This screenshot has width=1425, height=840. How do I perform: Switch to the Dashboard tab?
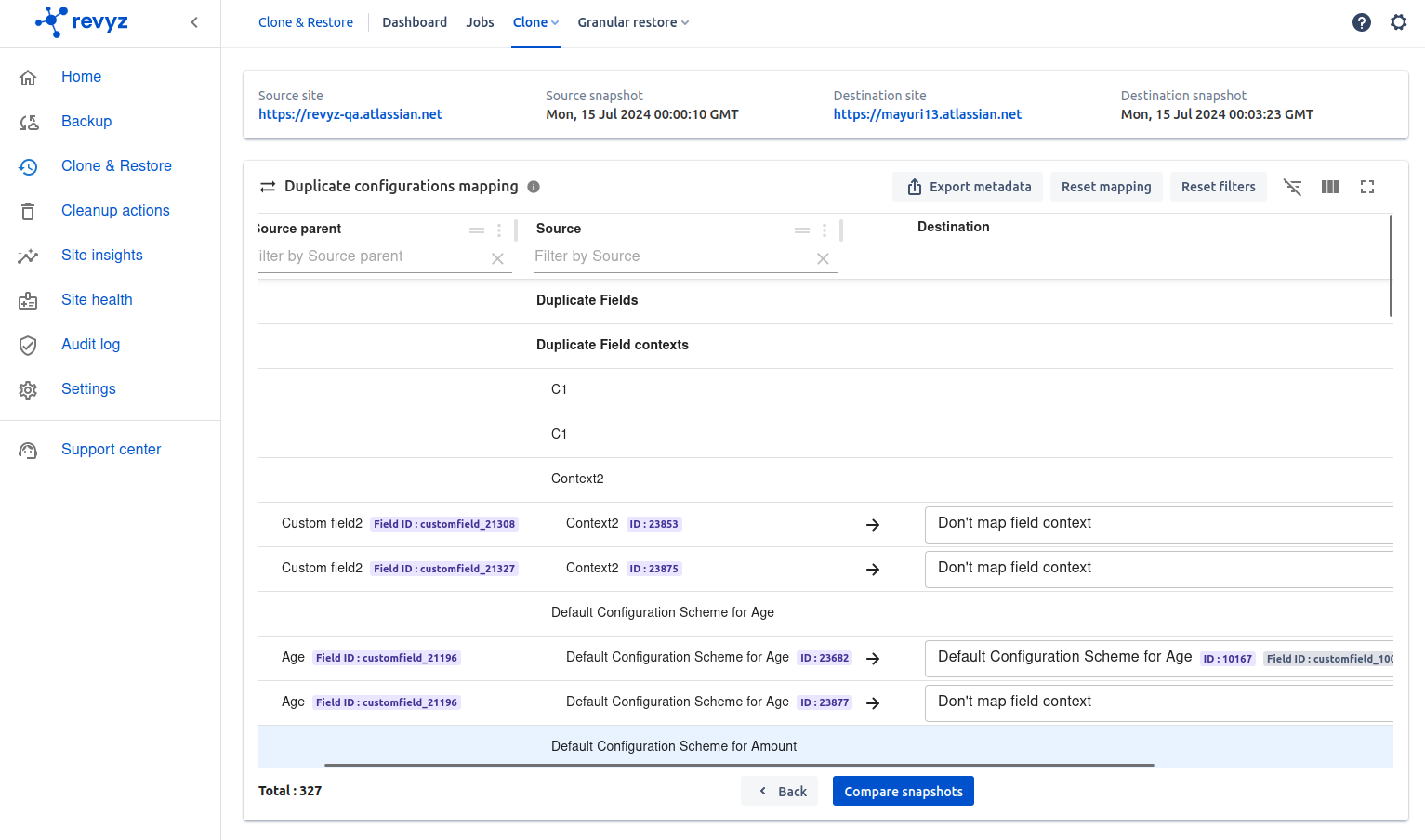(415, 22)
